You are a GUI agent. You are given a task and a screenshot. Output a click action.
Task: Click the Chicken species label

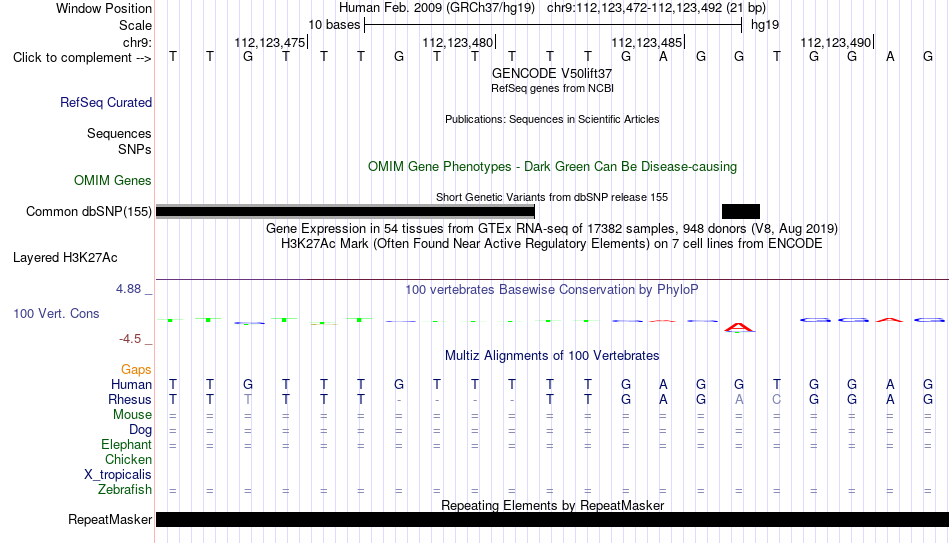(x=128, y=460)
